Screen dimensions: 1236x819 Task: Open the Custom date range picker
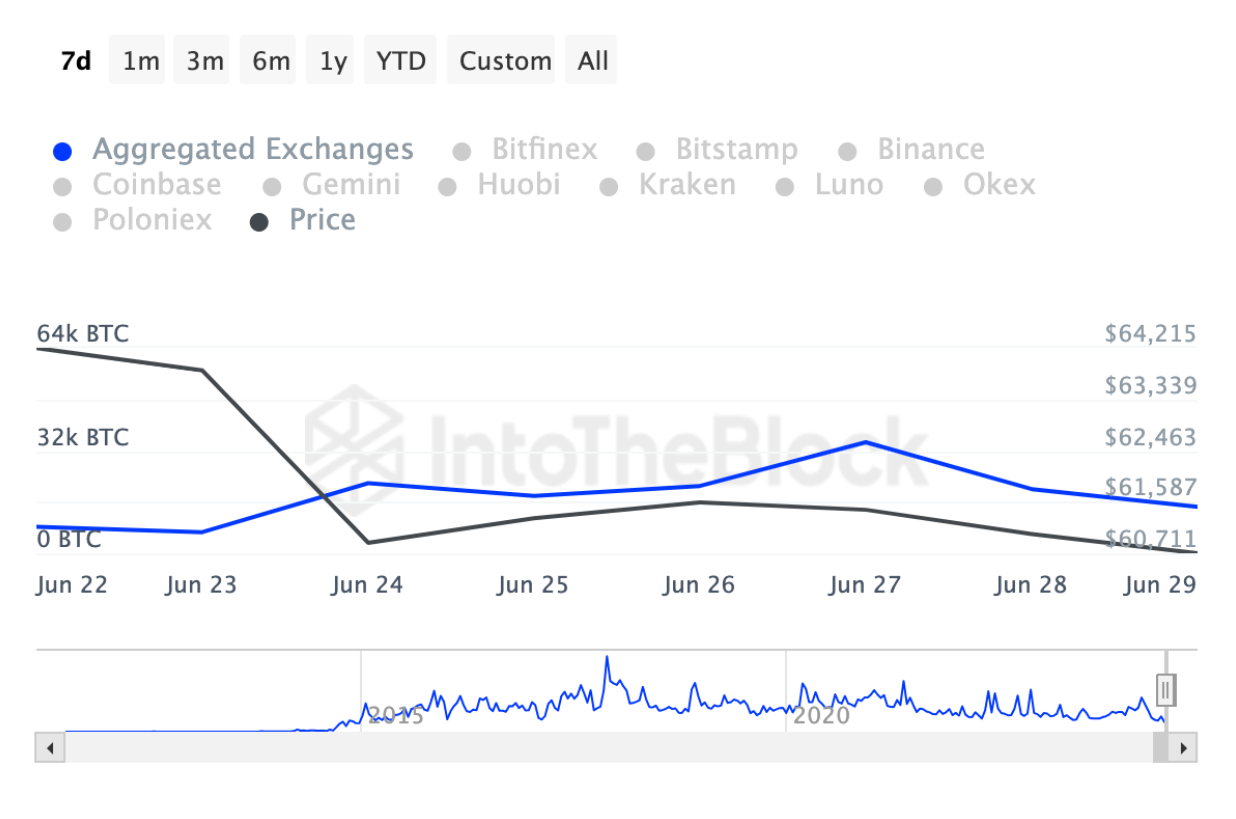tap(505, 61)
